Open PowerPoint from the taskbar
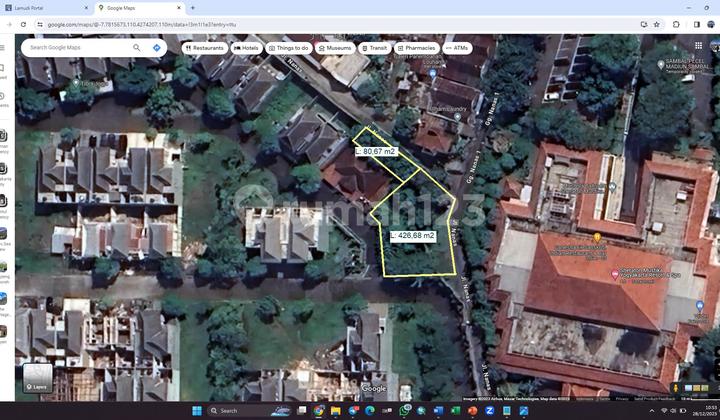This screenshot has height=420, width=720. (x=472, y=410)
